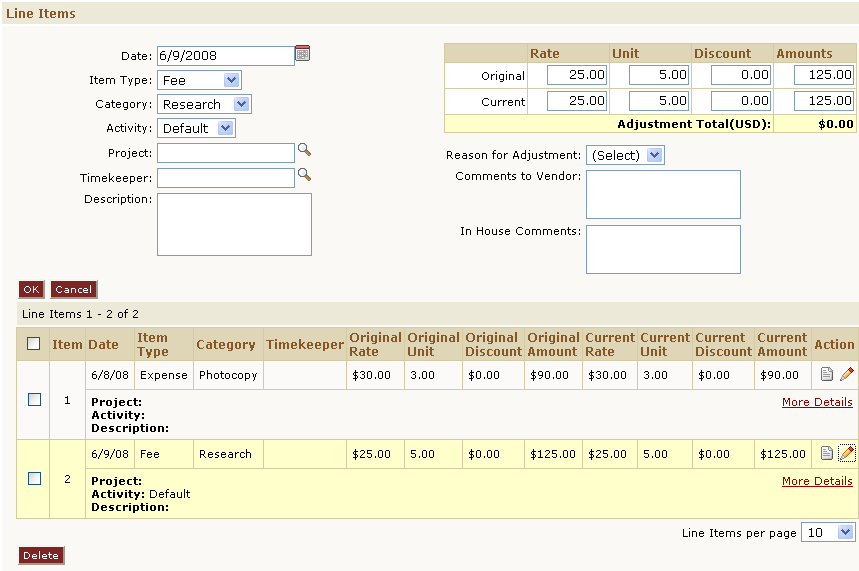Click the 6/8/08 date cell

coord(110,375)
